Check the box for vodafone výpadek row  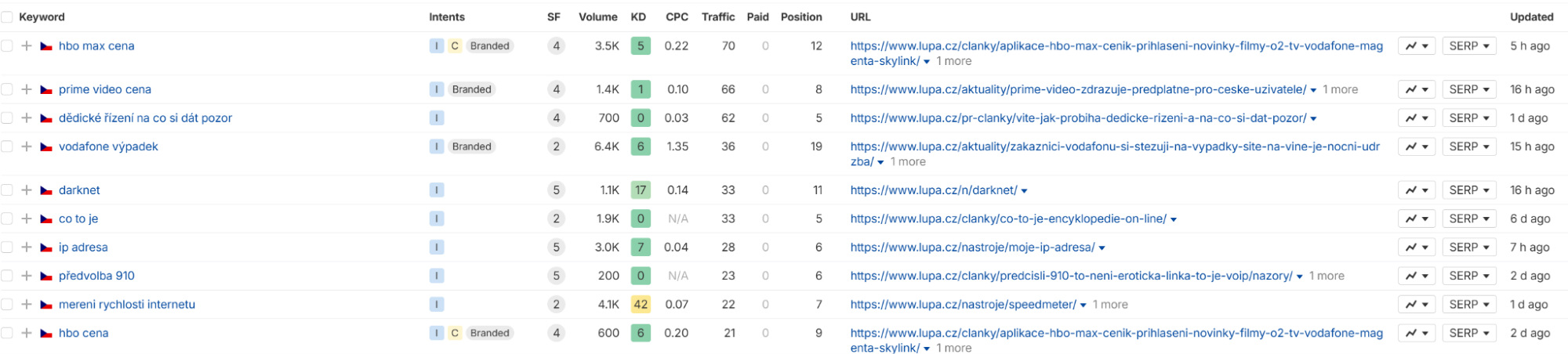click(x=7, y=146)
